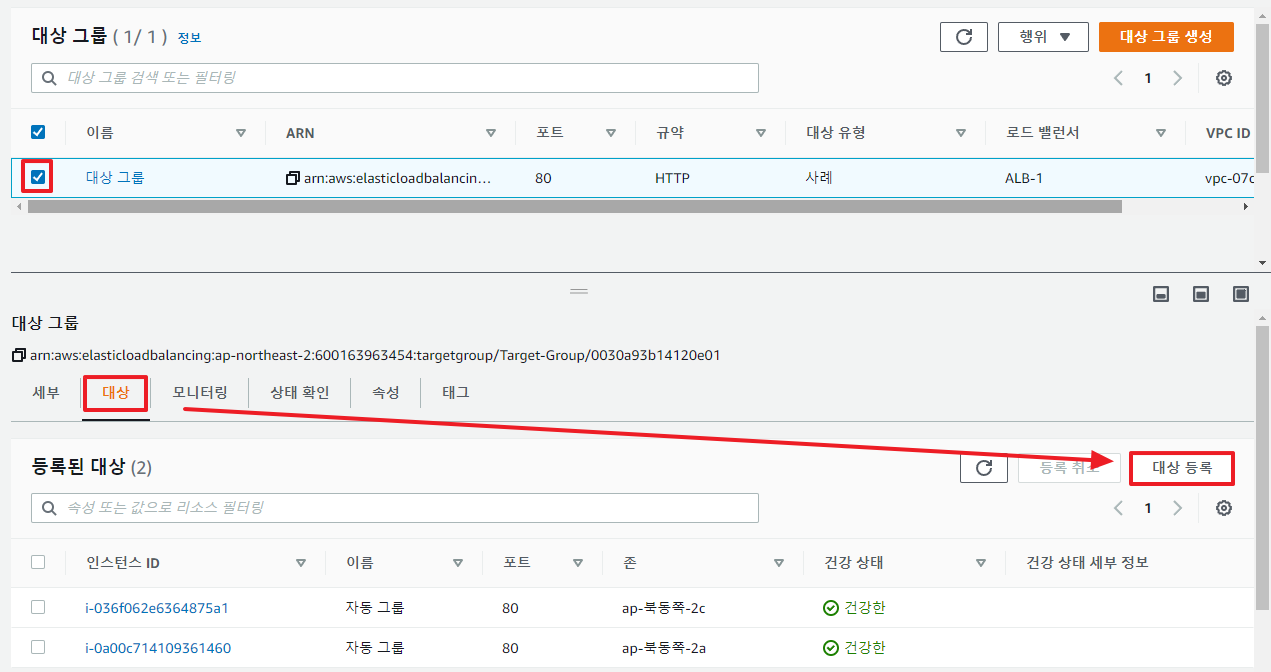Refresh the registered targets list
The image size is (1271, 672).
[984, 467]
